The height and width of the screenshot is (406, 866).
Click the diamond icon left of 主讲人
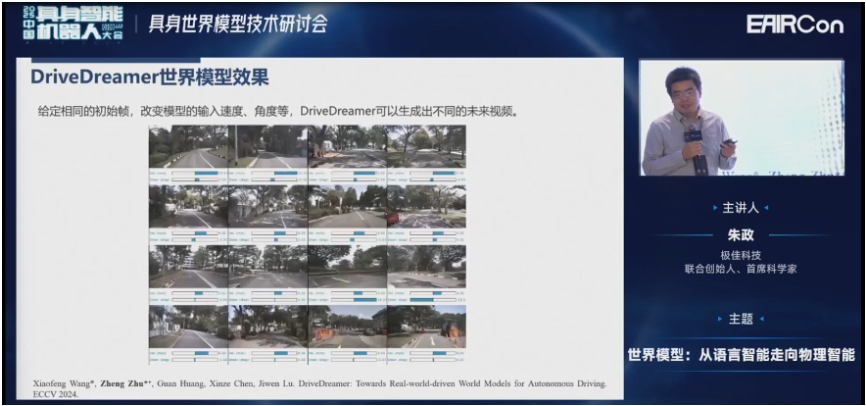(x=714, y=208)
